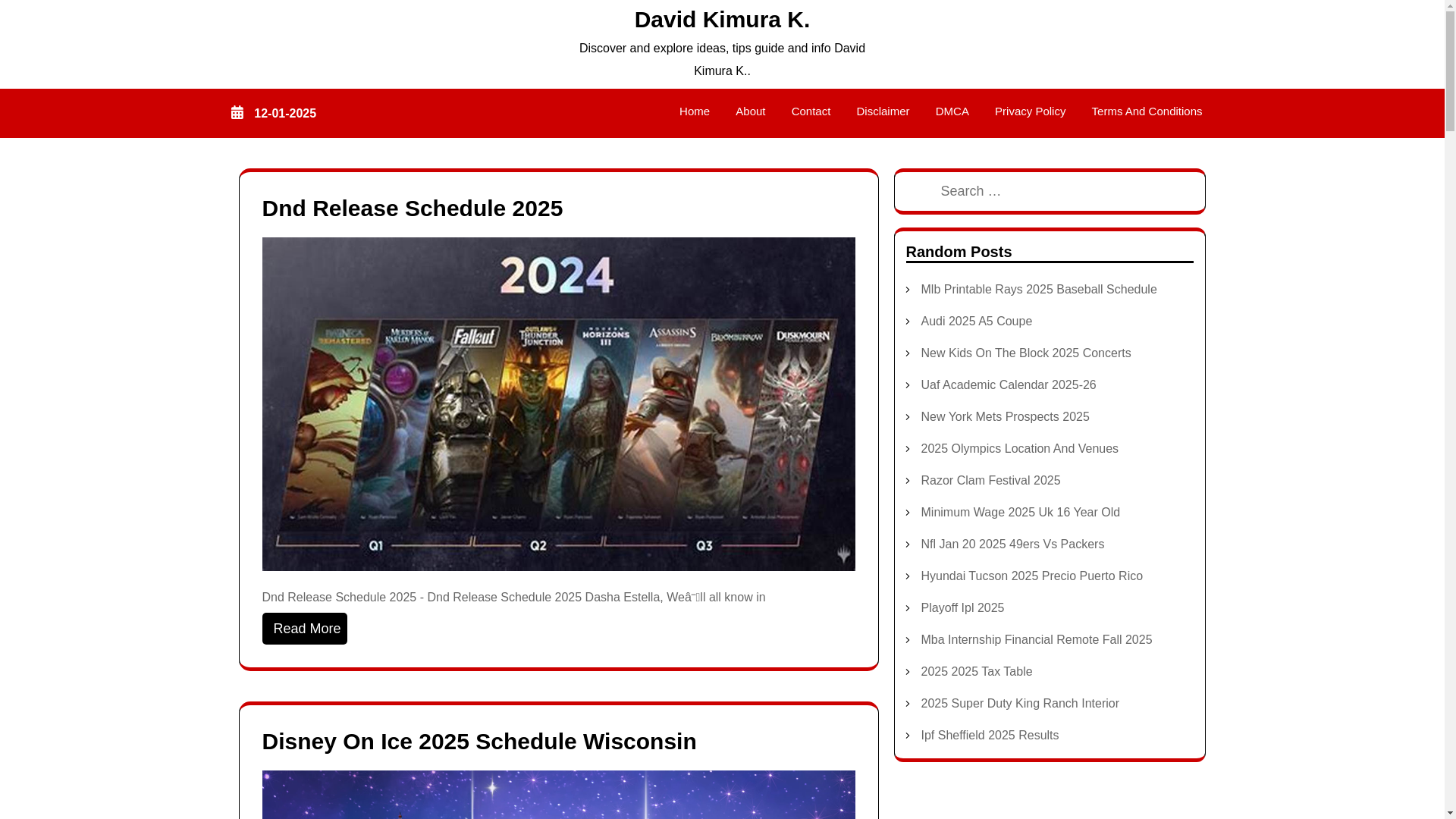Click the Random Posts heading
The width and height of the screenshot is (1456, 819).
click(x=959, y=252)
